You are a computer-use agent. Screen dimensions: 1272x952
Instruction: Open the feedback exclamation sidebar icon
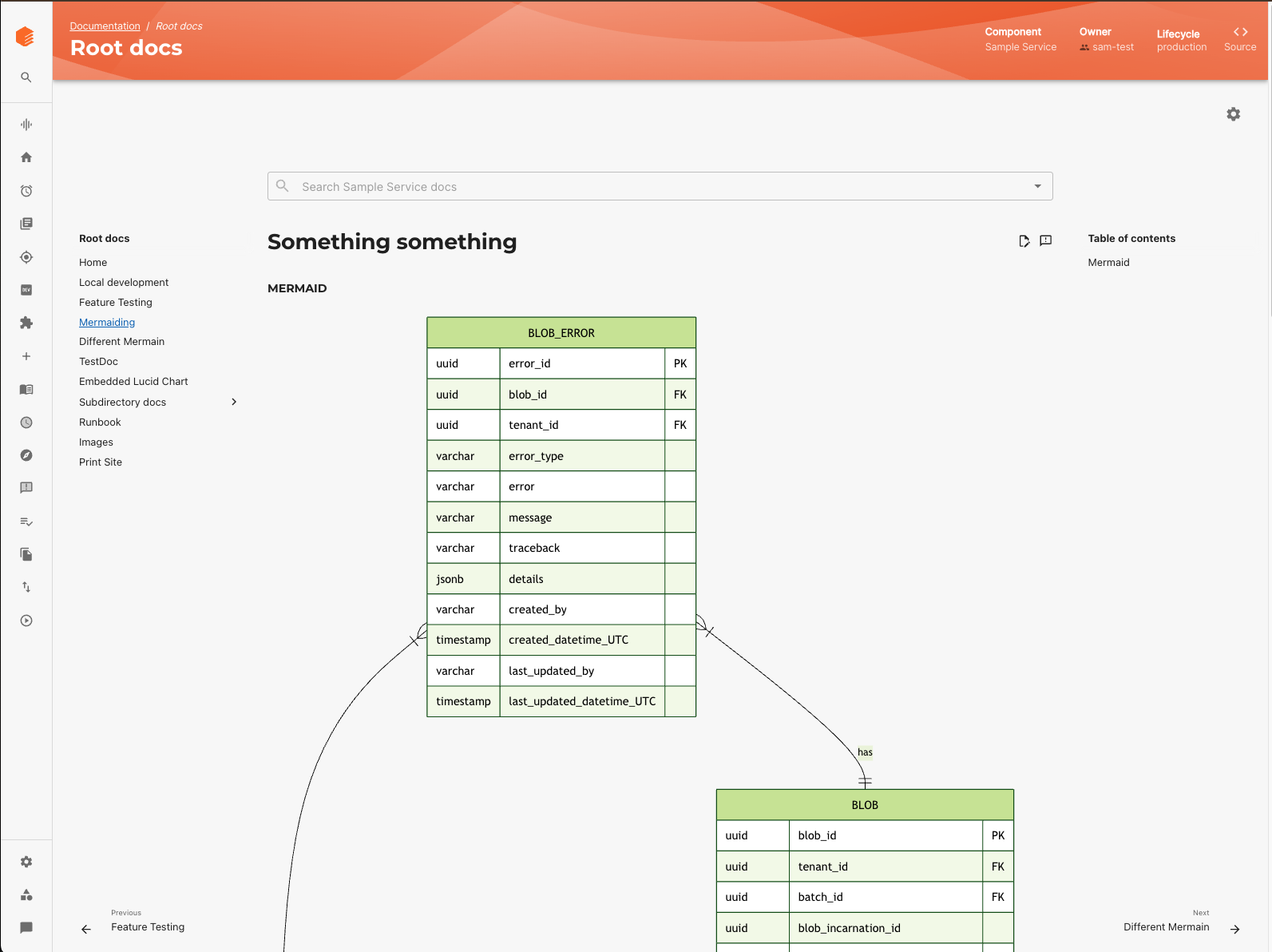pyautogui.click(x=26, y=488)
